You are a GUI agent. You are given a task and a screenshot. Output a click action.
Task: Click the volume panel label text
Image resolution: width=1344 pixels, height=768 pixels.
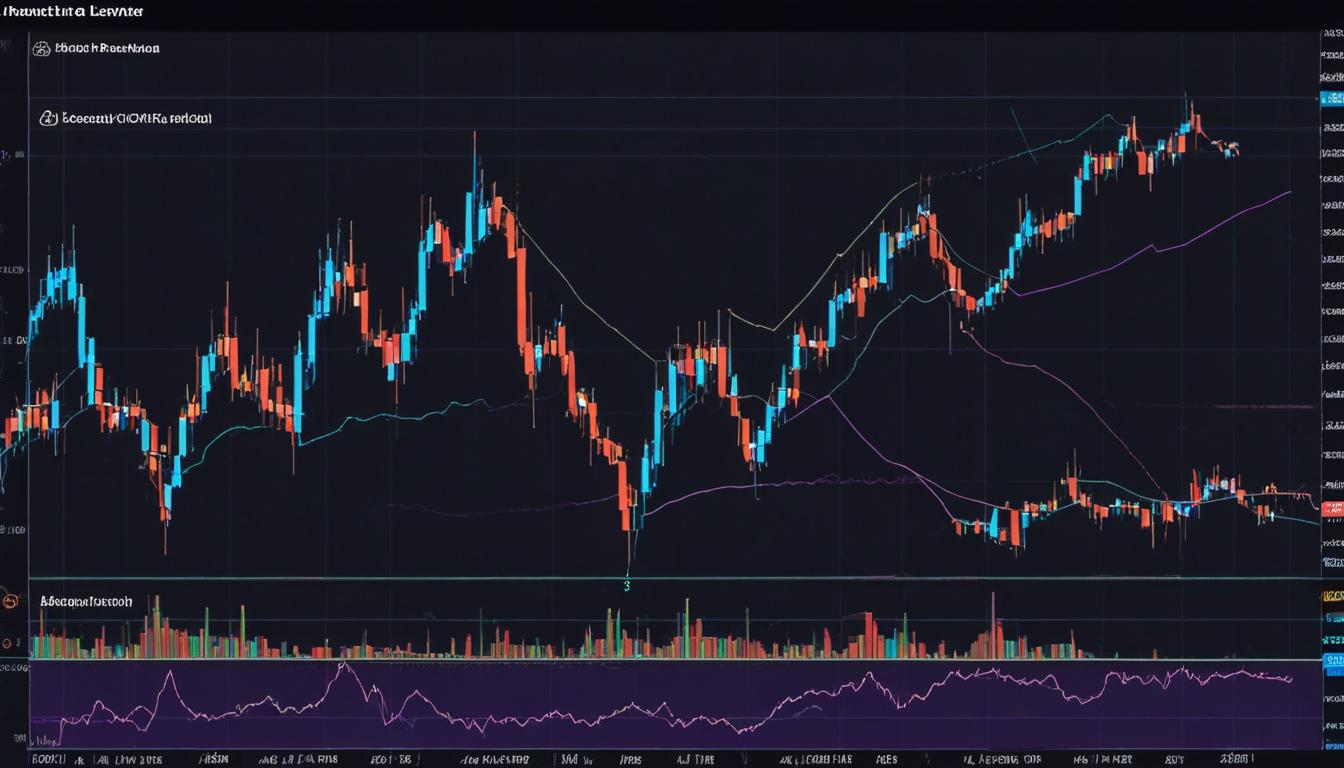tap(85, 601)
